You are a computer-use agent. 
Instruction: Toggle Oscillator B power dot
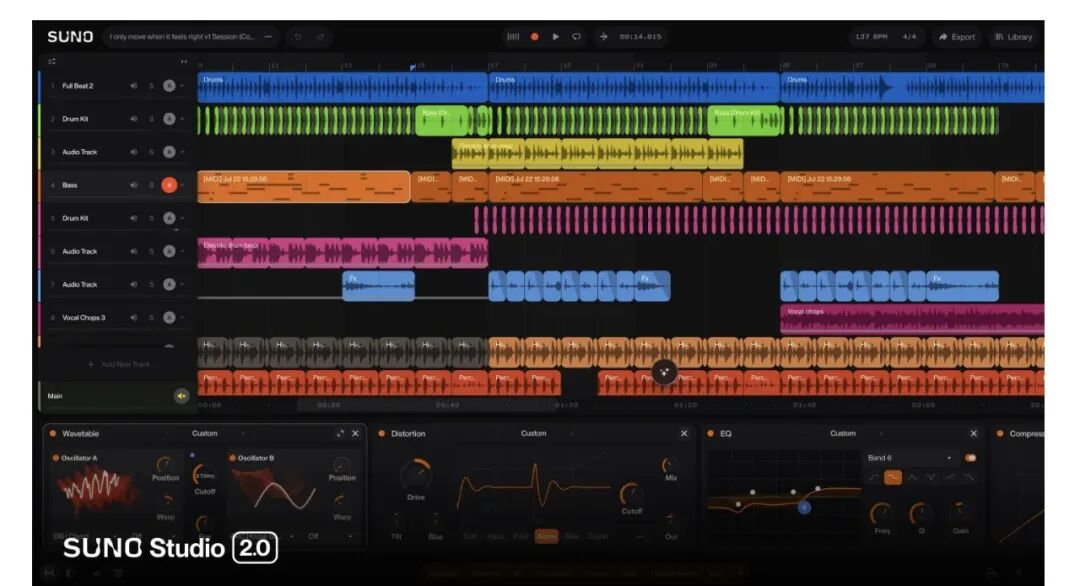click(233, 458)
